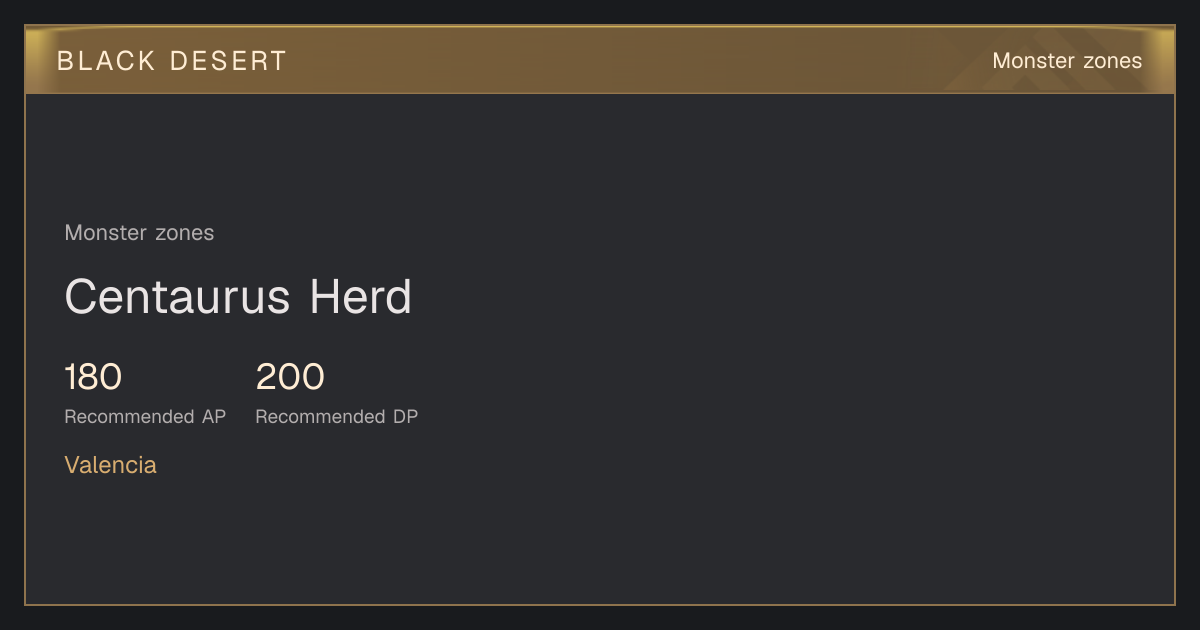Click the Centaurus Herd heading
This screenshot has width=1200, height=630.
(238, 297)
